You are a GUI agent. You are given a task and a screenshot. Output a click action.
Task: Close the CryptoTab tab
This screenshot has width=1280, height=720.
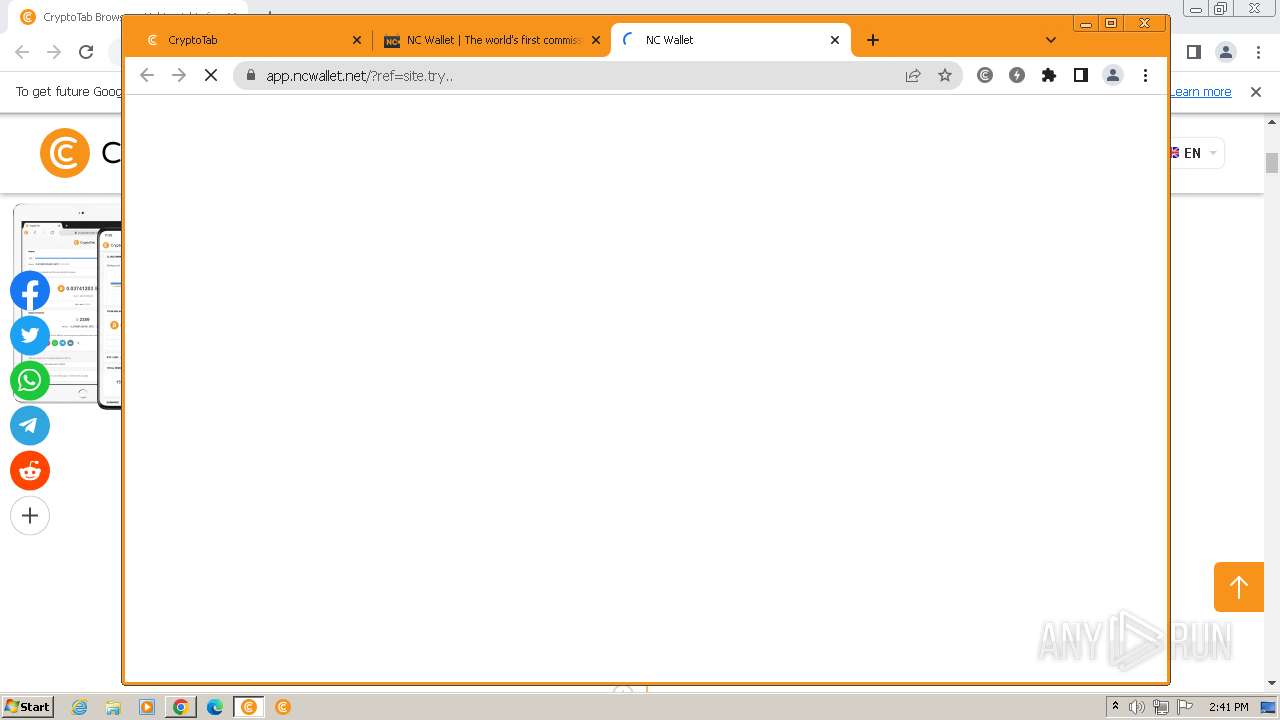pos(357,40)
